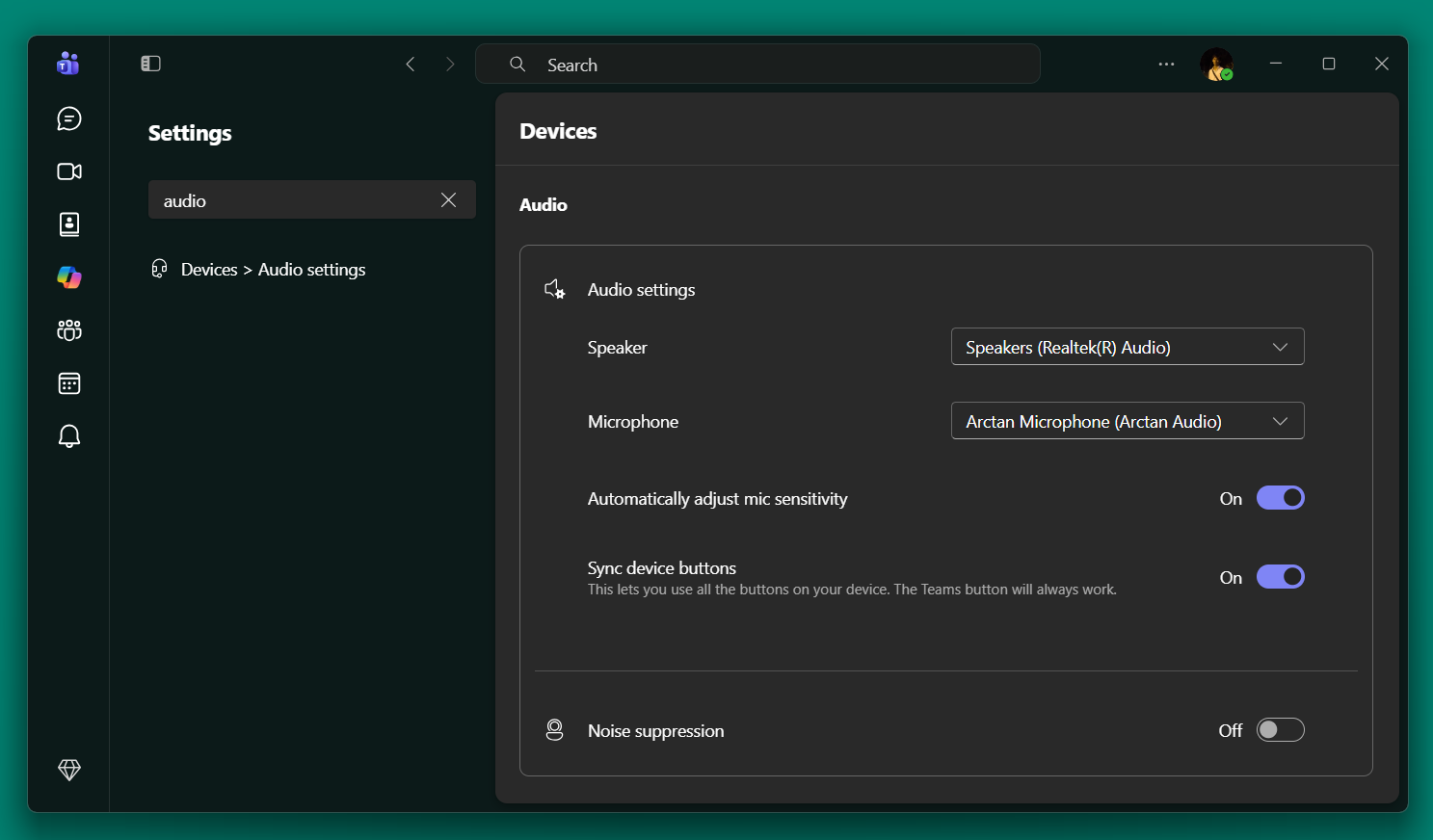Click the Speaker label
1433x840 pixels.
coord(618,348)
